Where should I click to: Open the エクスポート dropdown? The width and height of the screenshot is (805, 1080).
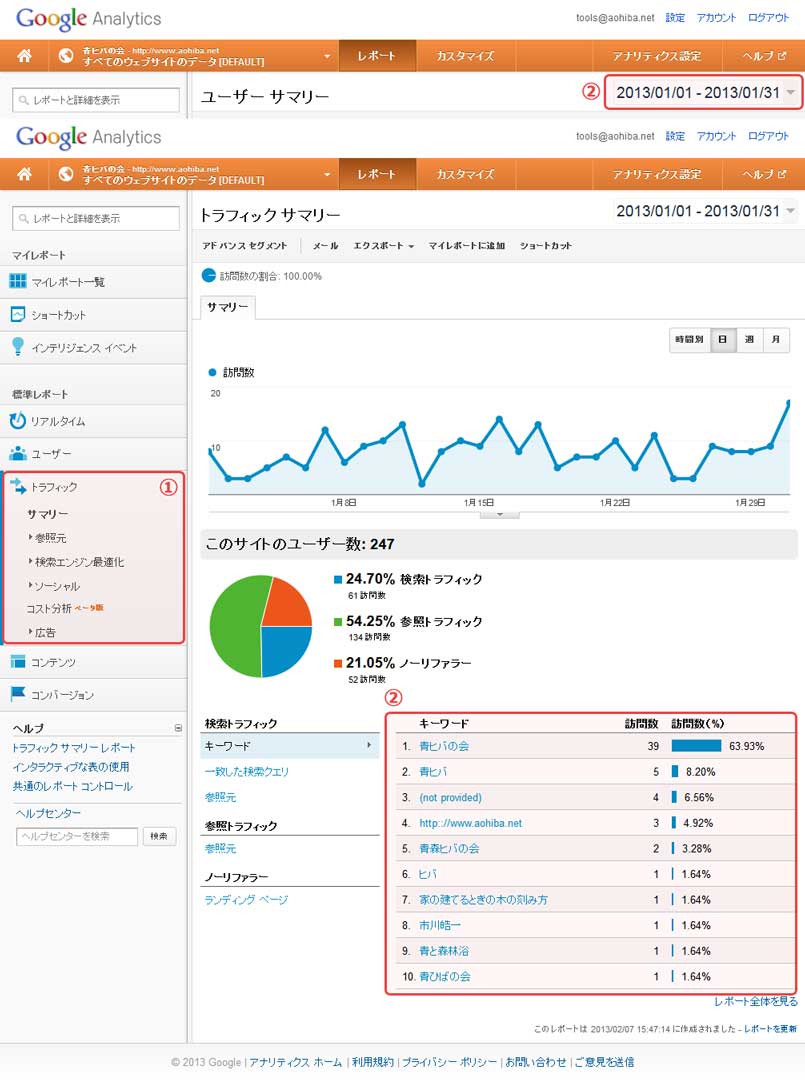pyautogui.click(x=384, y=245)
